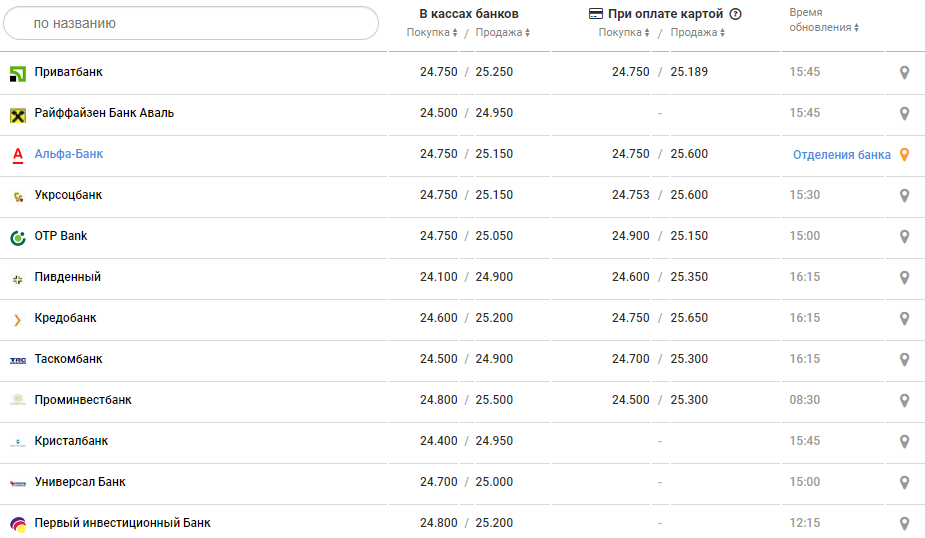Click the Отделения банка link
This screenshot has width=925, height=538.
point(841,155)
